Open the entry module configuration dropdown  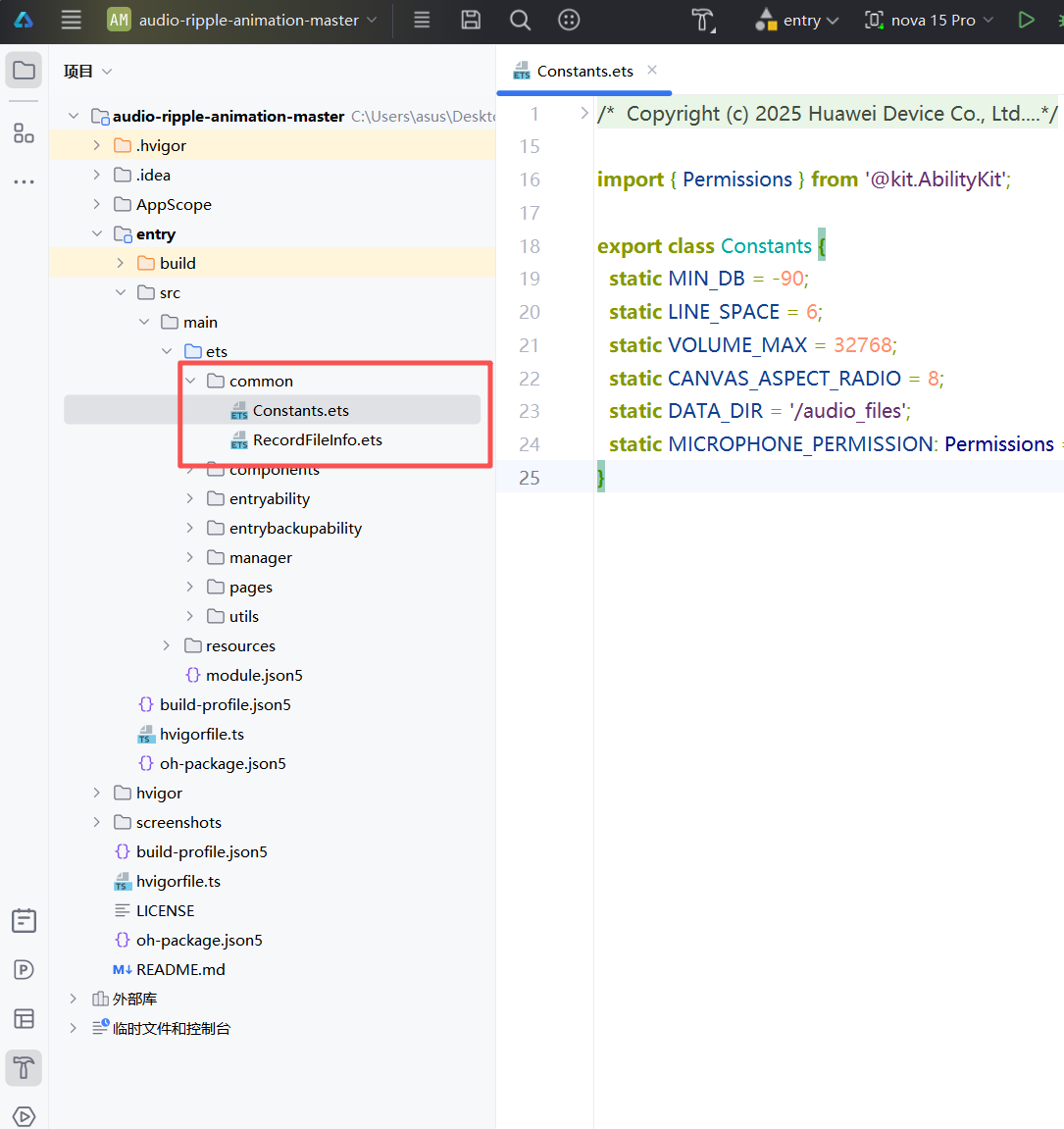(801, 20)
